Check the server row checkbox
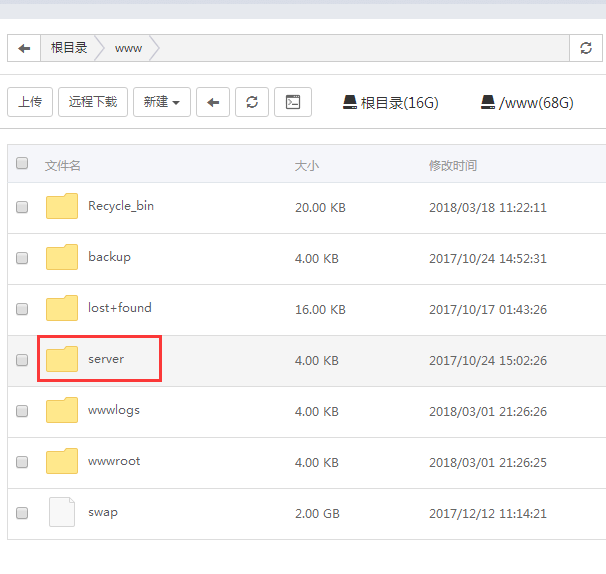 [x=22, y=360]
